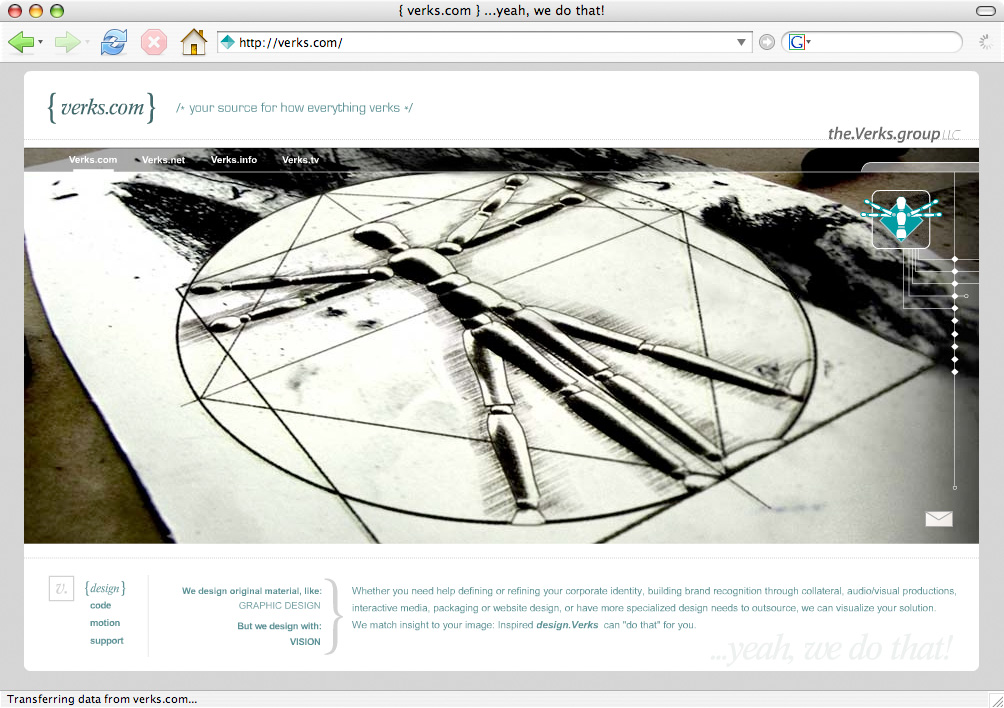
Task: Click the loading activity throbber icon
Action: pos(985,42)
